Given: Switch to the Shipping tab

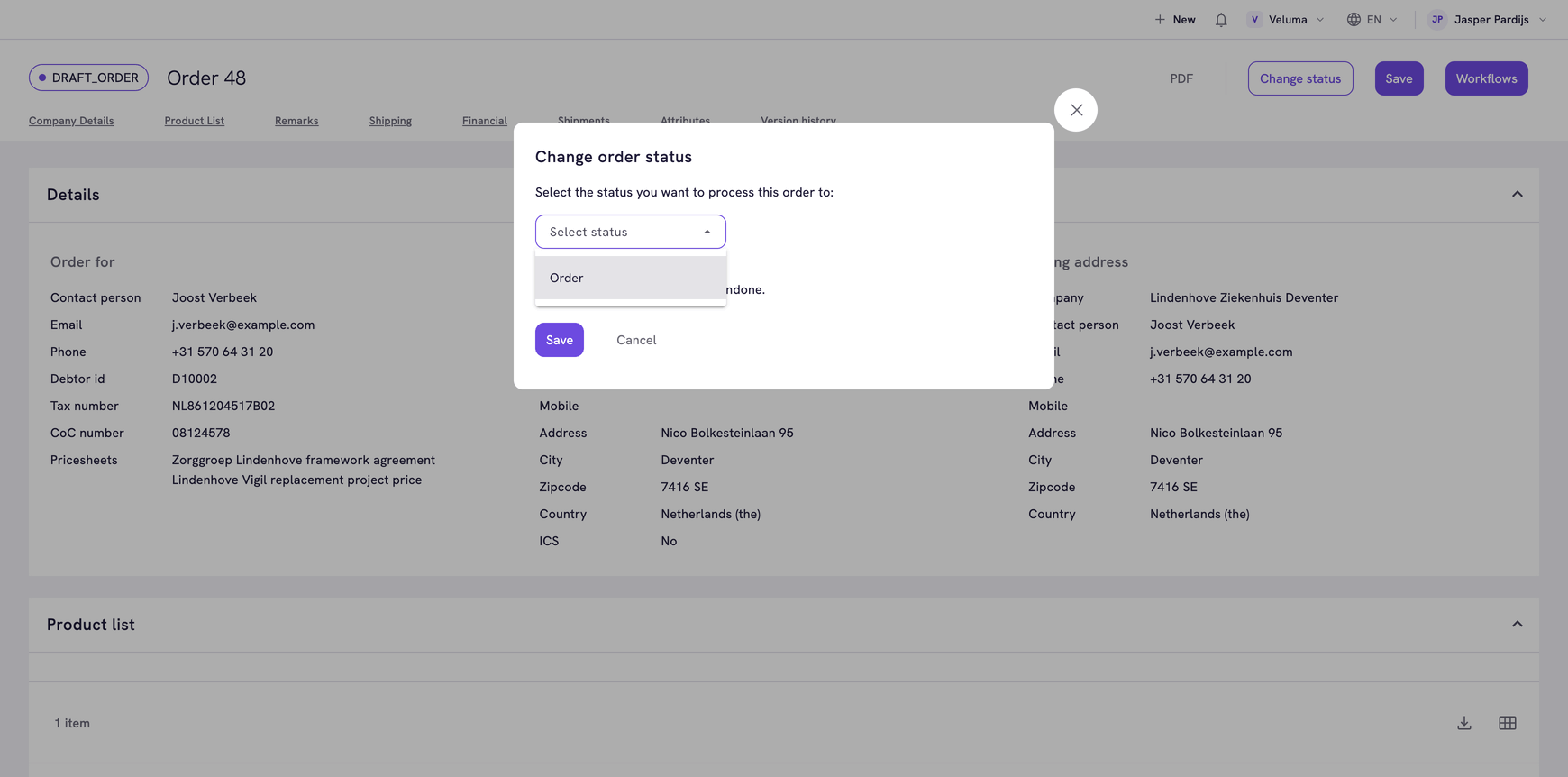Looking at the screenshot, I should click(x=390, y=121).
